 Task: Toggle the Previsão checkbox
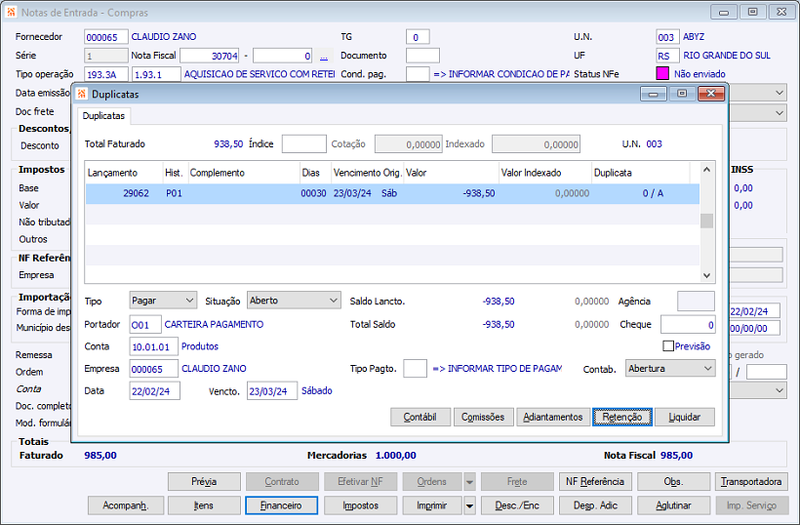coord(668,346)
